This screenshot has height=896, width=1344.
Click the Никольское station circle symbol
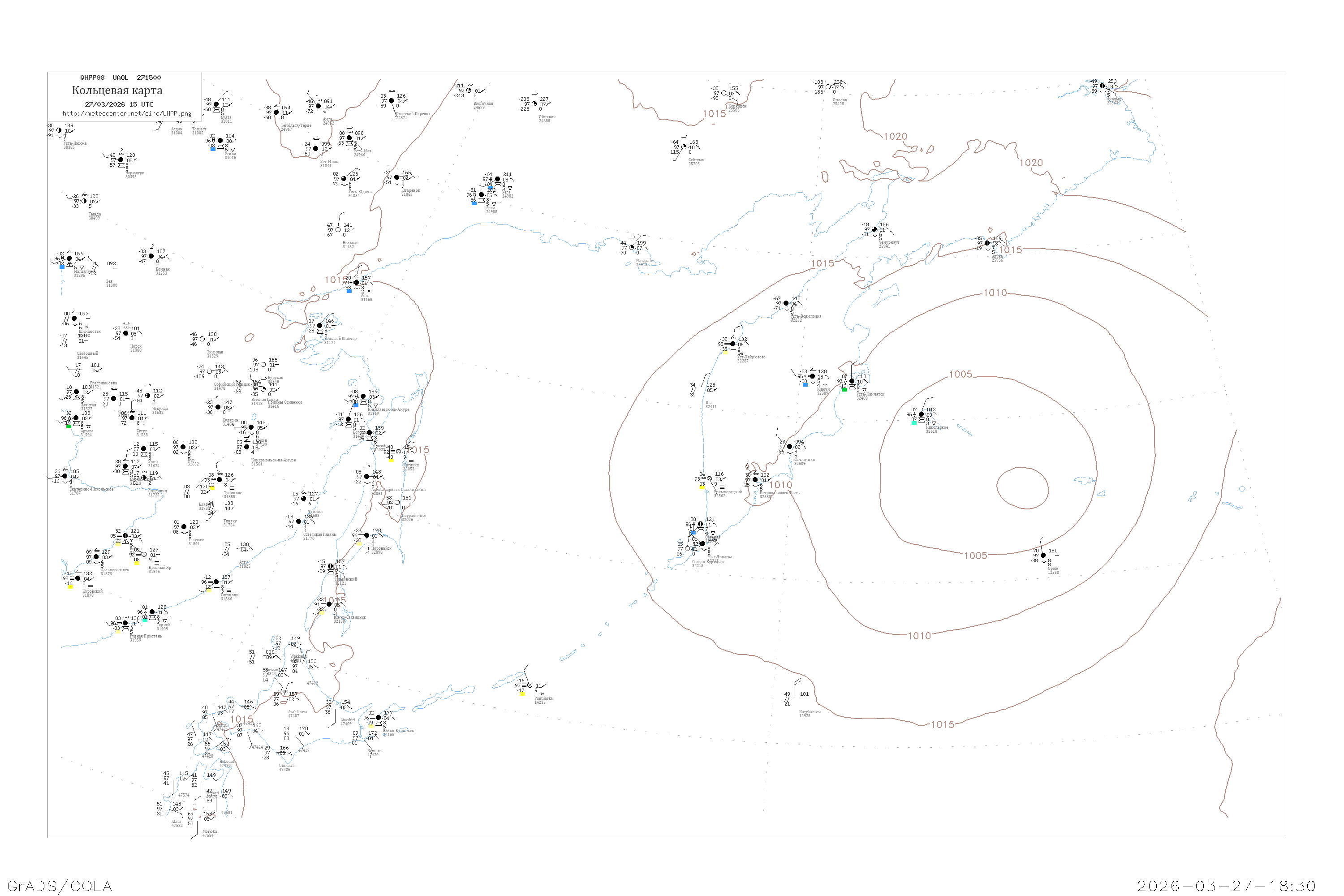click(x=921, y=414)
